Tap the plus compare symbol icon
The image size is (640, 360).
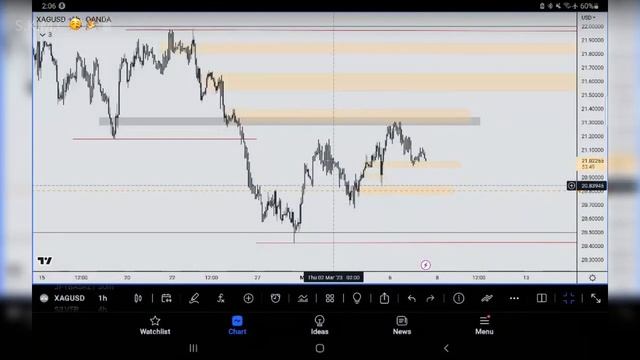(248, 298)
